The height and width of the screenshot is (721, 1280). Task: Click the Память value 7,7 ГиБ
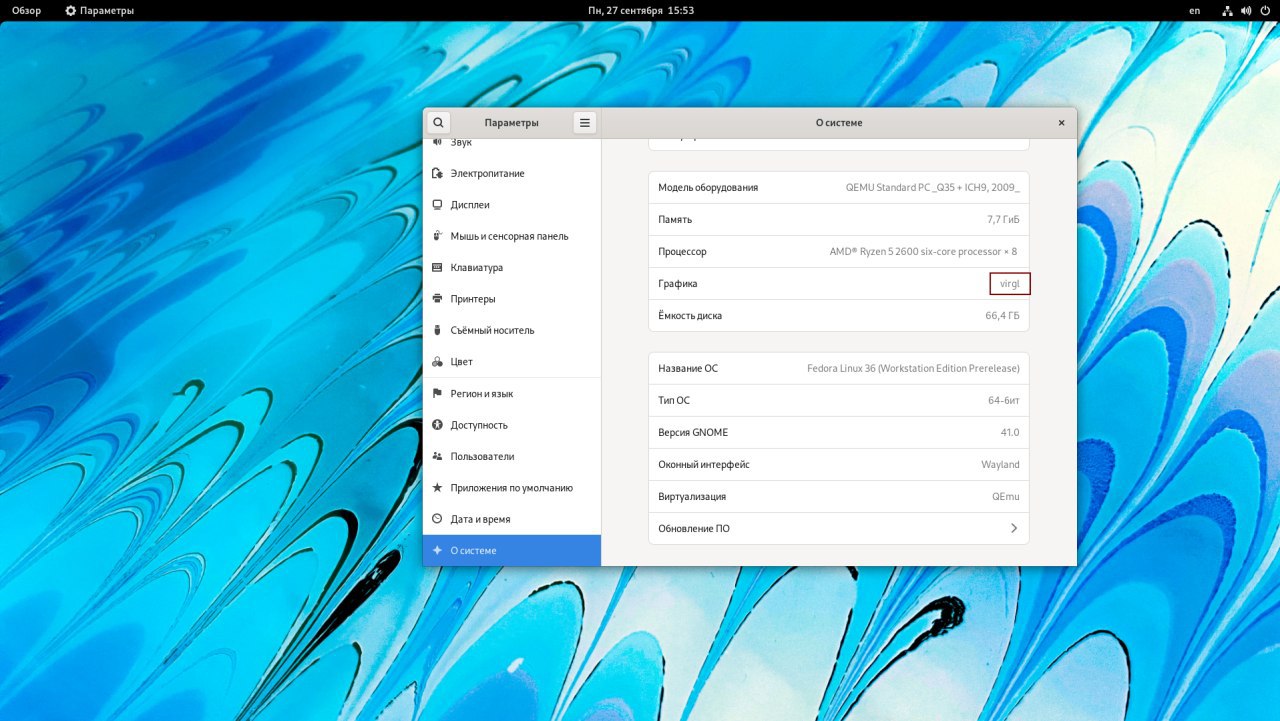click(x=1003, y=220)
